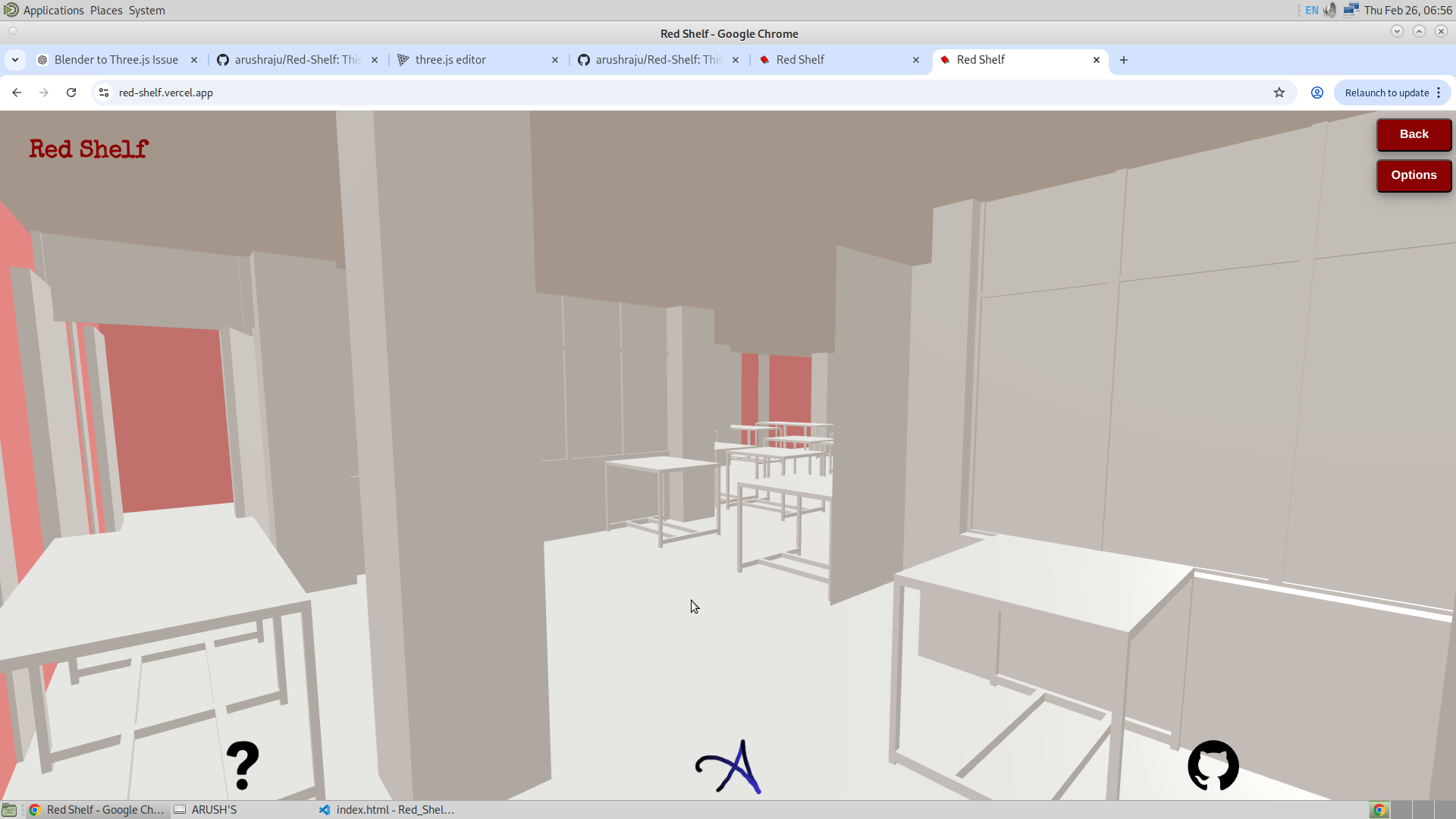Viewport: 1456px width, 819px height.
Task: Switch to the three.js editor tab
Action: (450, 59)
